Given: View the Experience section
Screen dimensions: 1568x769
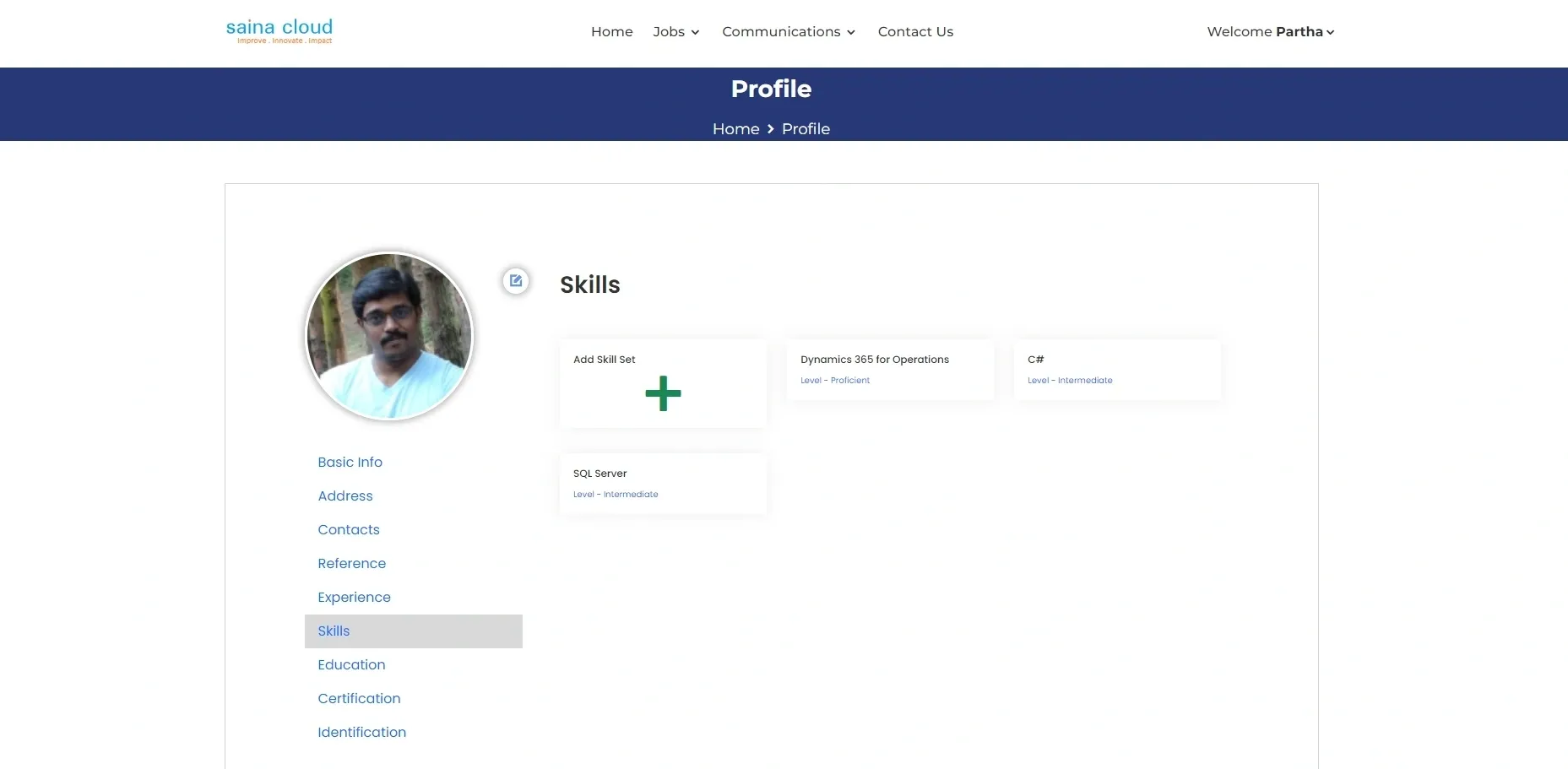Looking at the screenshot, I should [x=354, y=598].
